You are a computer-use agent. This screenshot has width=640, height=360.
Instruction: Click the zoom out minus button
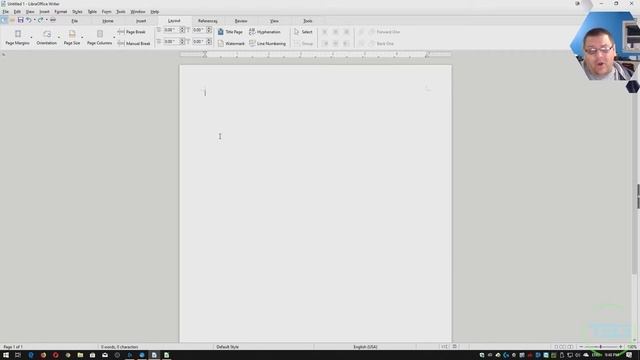pos(581,347)
